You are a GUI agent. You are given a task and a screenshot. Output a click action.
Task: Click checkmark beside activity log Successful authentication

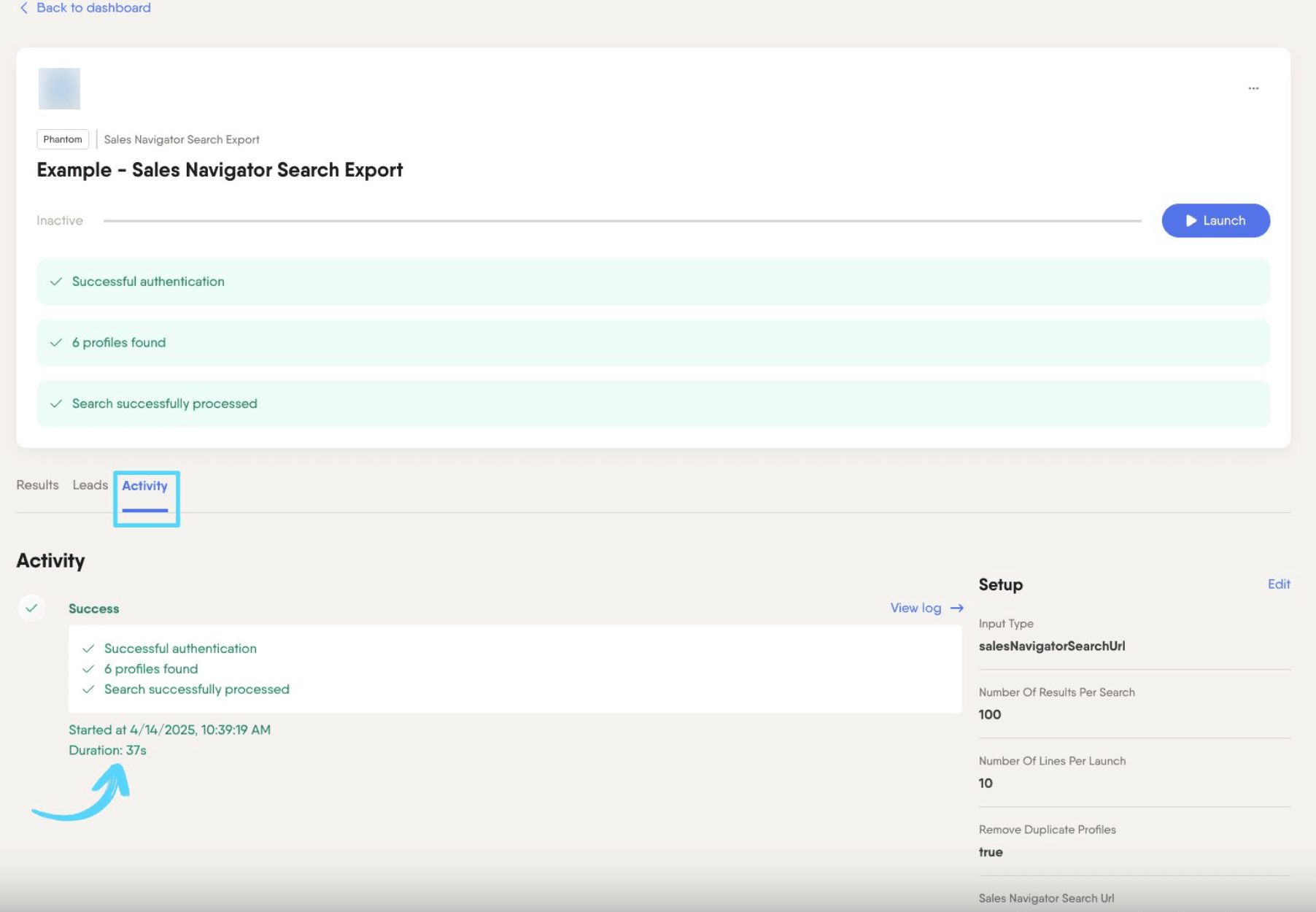tap(88, 649)
